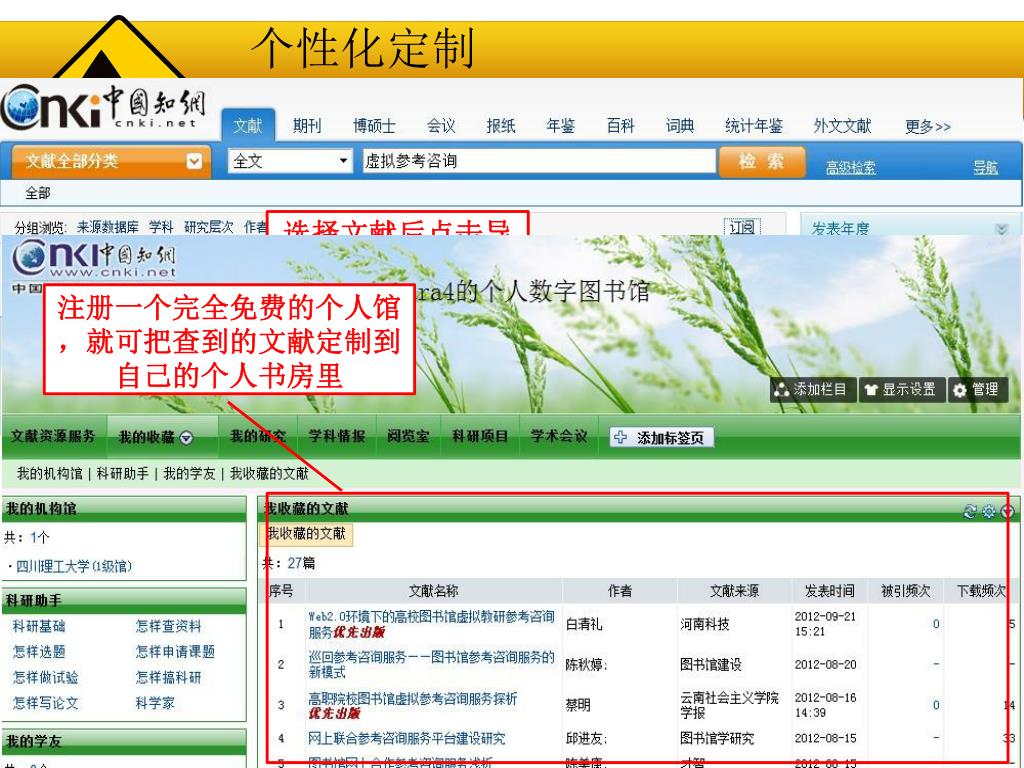
Task: Collapse the 我收藏的文献 panel with arrow icon
Action: click(x=1006, y=510)
